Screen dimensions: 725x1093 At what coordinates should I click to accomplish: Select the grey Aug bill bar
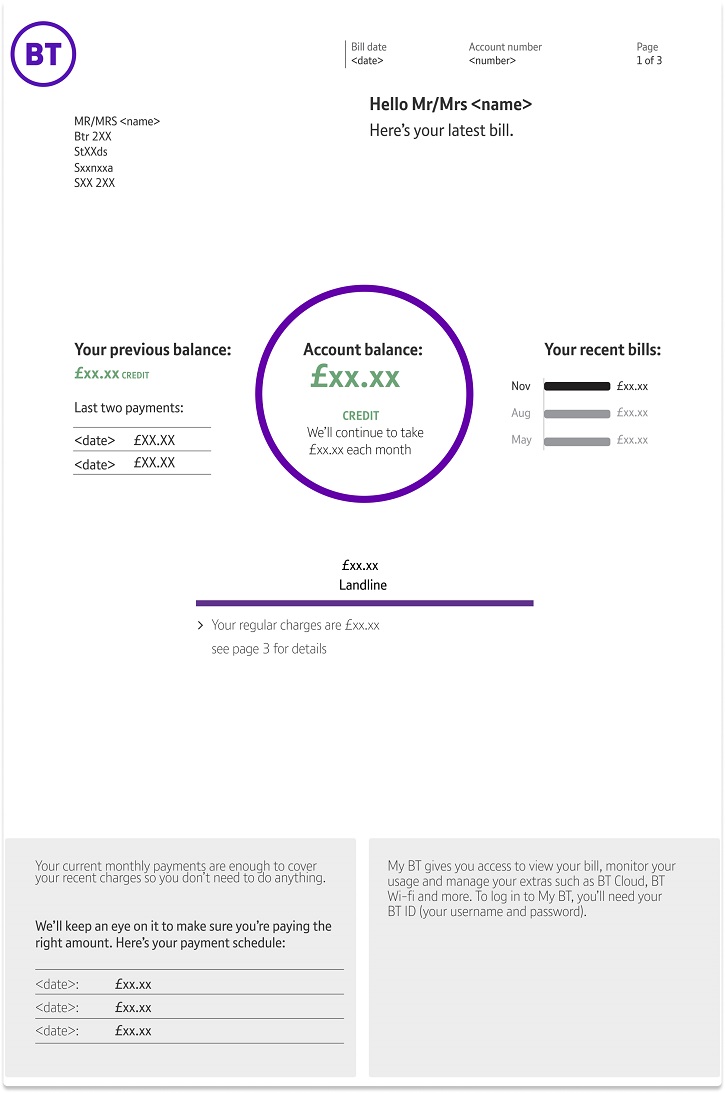pos(577,413)
